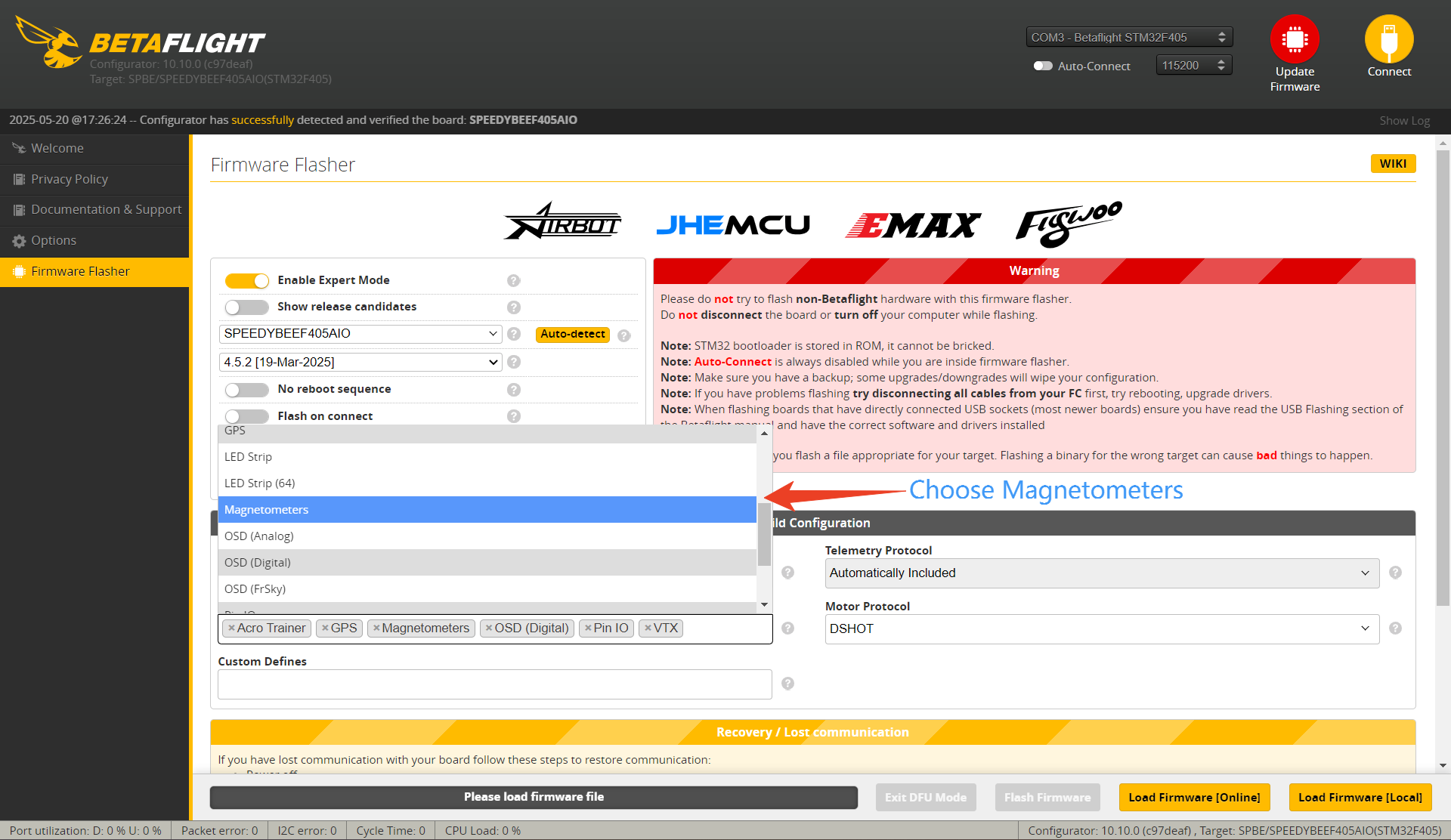Click help icon beside Flash on connect
The image size is (1451, 840).
coord(514,416)
